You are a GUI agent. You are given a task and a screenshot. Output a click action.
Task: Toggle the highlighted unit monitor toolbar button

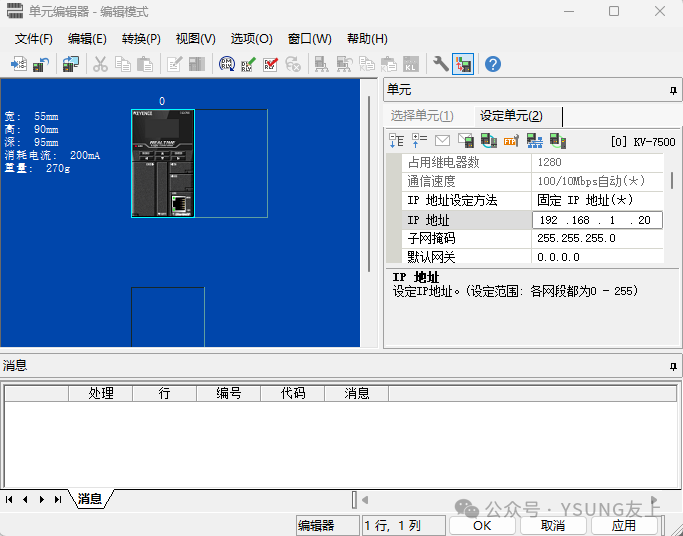click(463, 64)
